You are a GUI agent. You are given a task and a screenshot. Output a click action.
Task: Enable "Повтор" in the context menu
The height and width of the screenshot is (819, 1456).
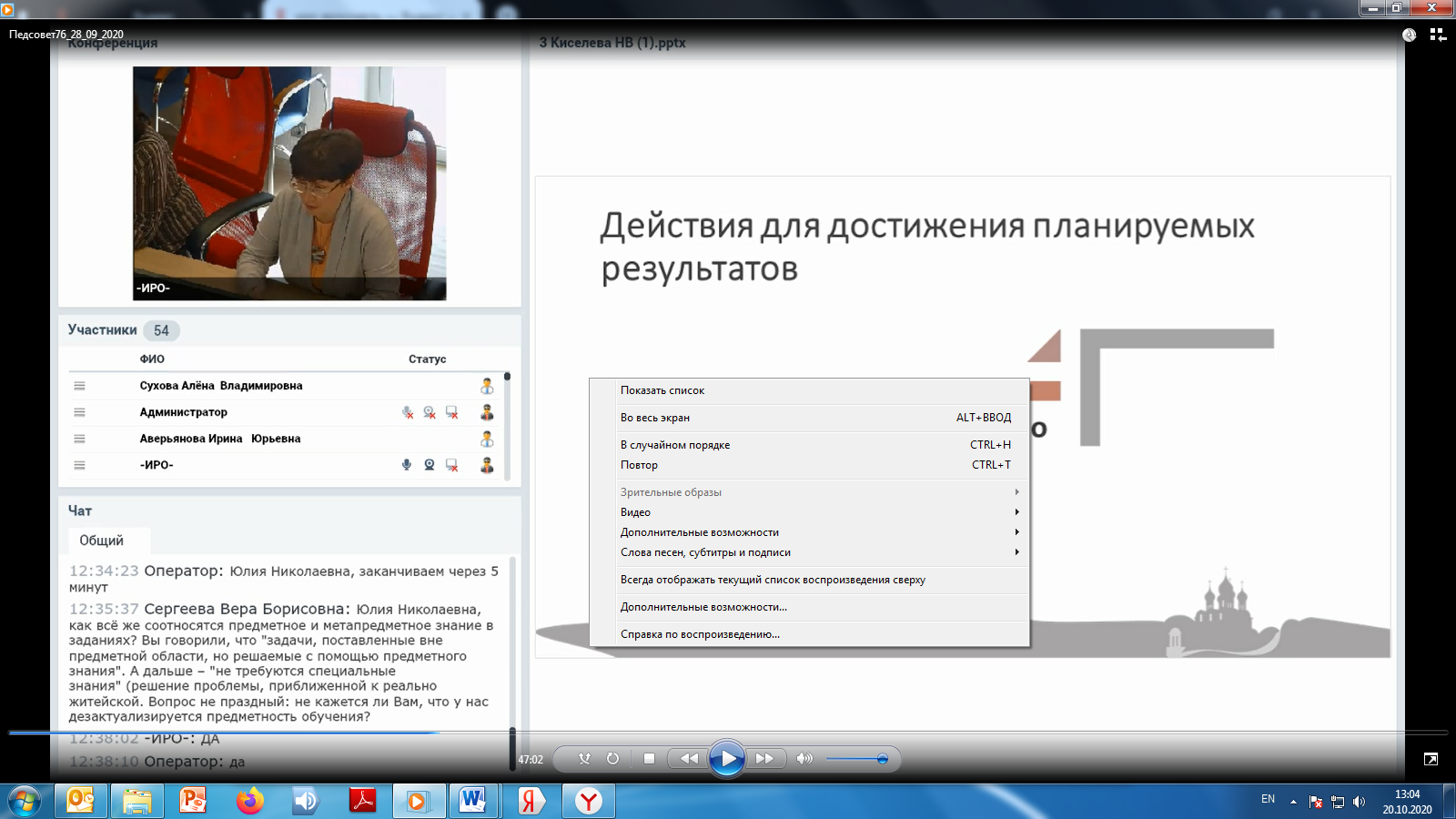(809, 465)
